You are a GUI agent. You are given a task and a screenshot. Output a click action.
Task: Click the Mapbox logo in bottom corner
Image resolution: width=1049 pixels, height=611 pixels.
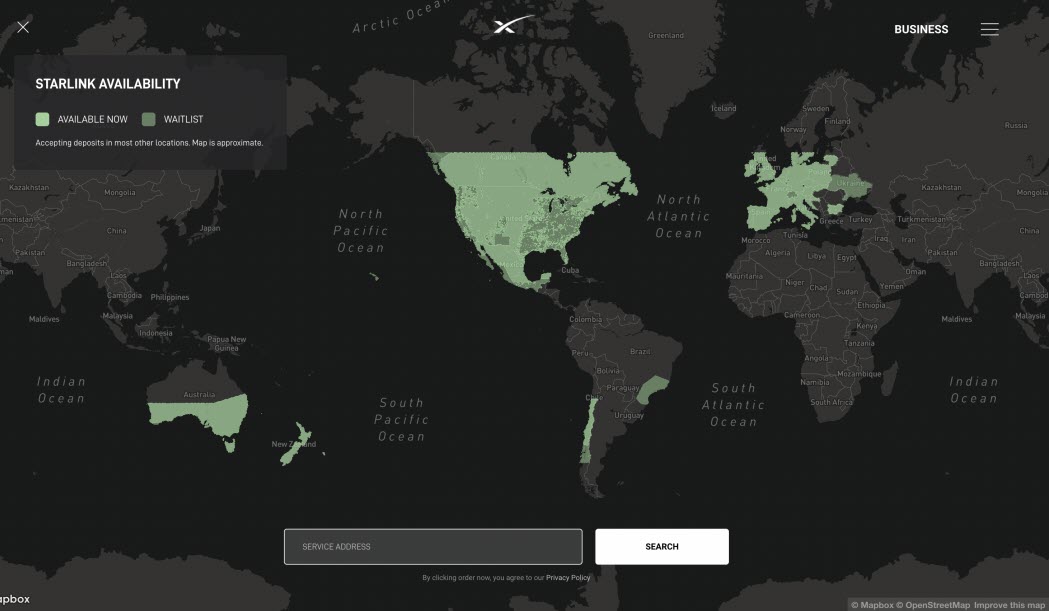point(14,599)
